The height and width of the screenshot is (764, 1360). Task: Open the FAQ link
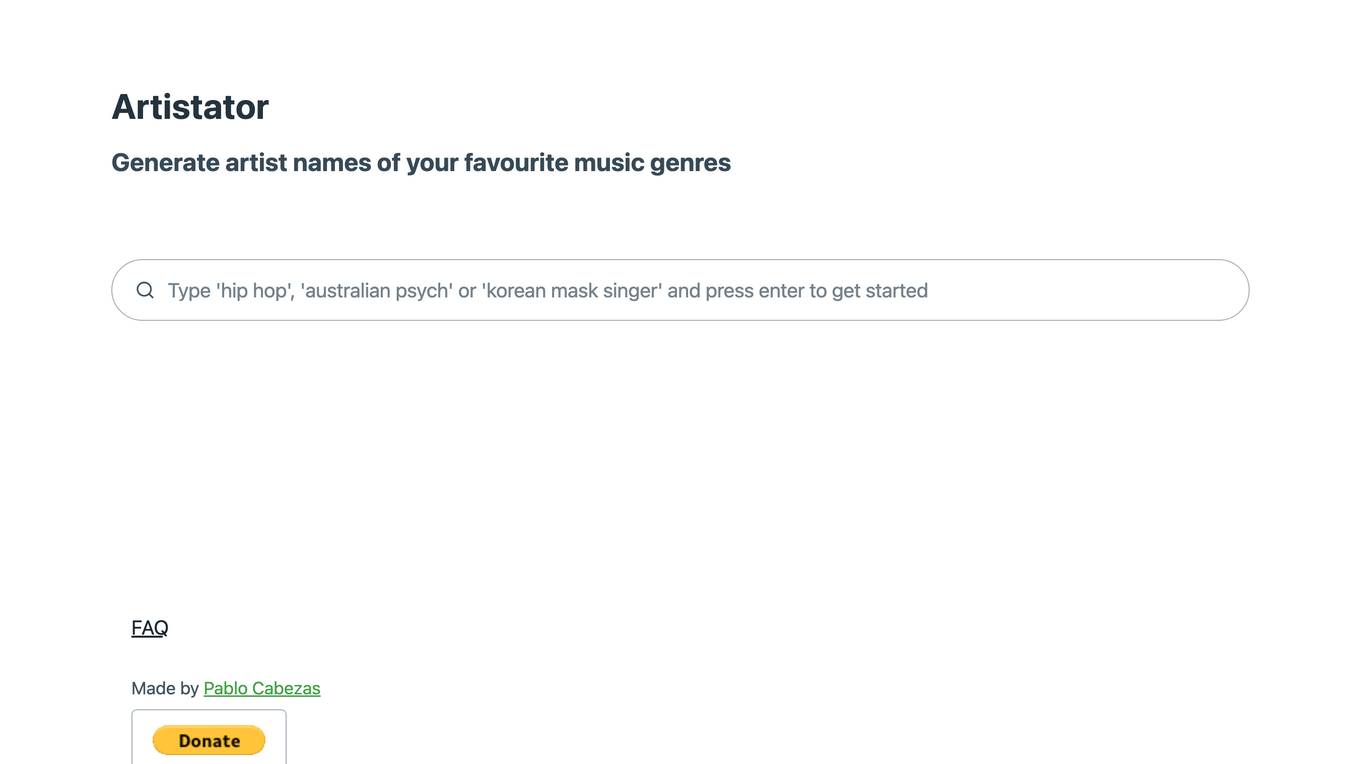click(150, 628)
